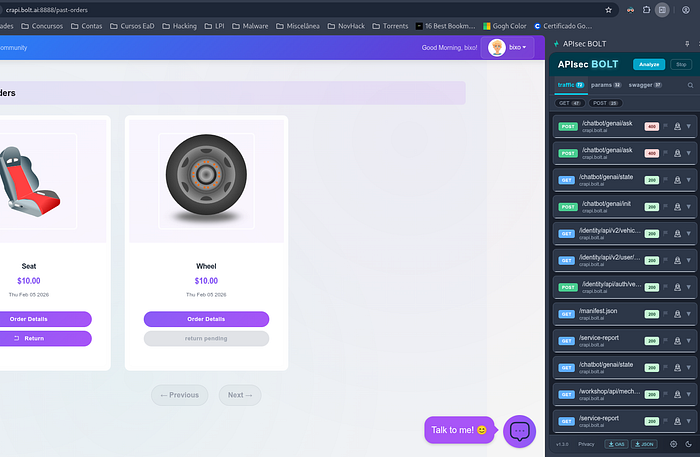
Task: Open the Hacking bookmarks folder
Action: pyautogui.click(x=179, y=26)
